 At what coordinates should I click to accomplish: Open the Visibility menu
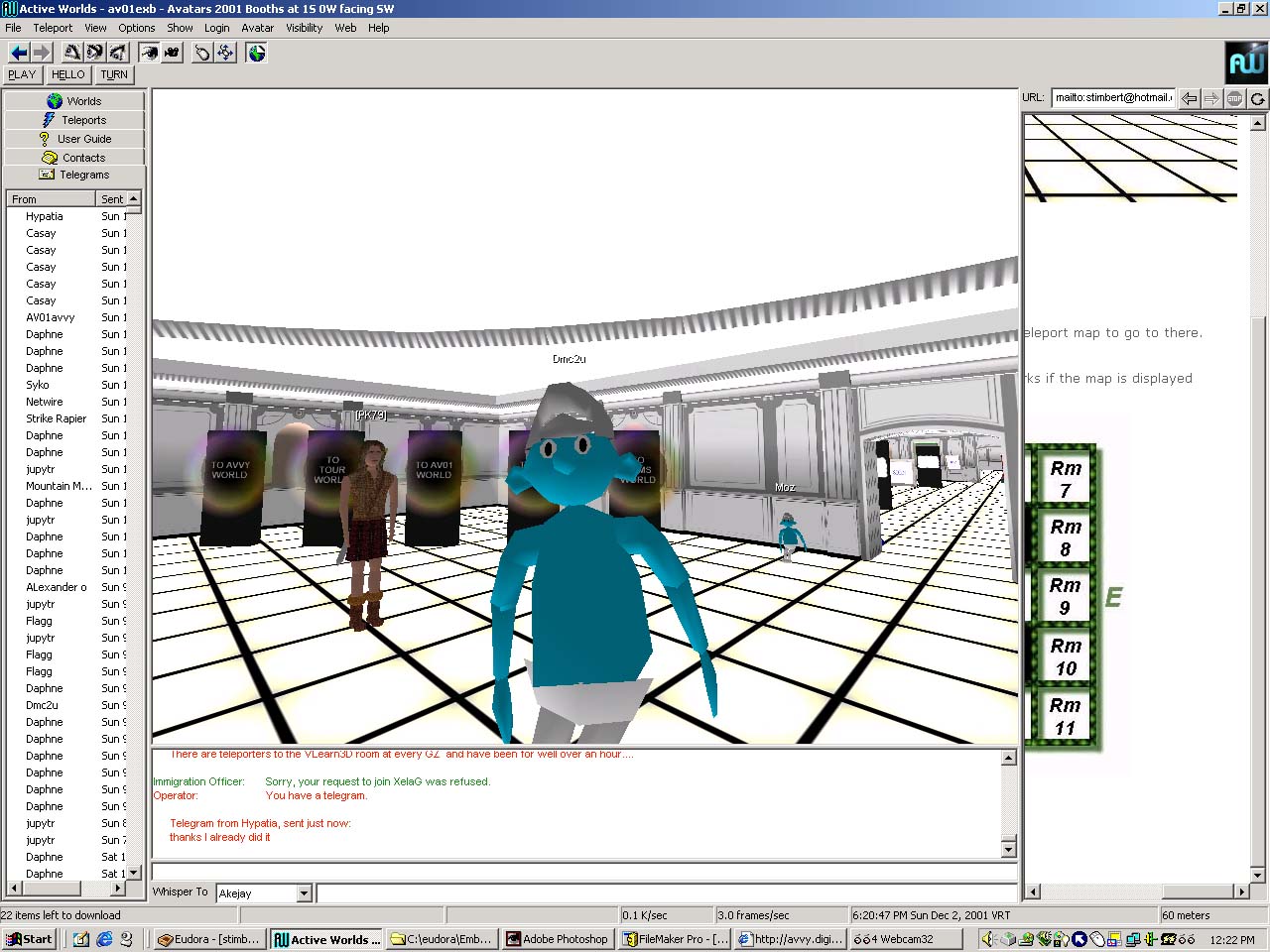coord(304,28)
